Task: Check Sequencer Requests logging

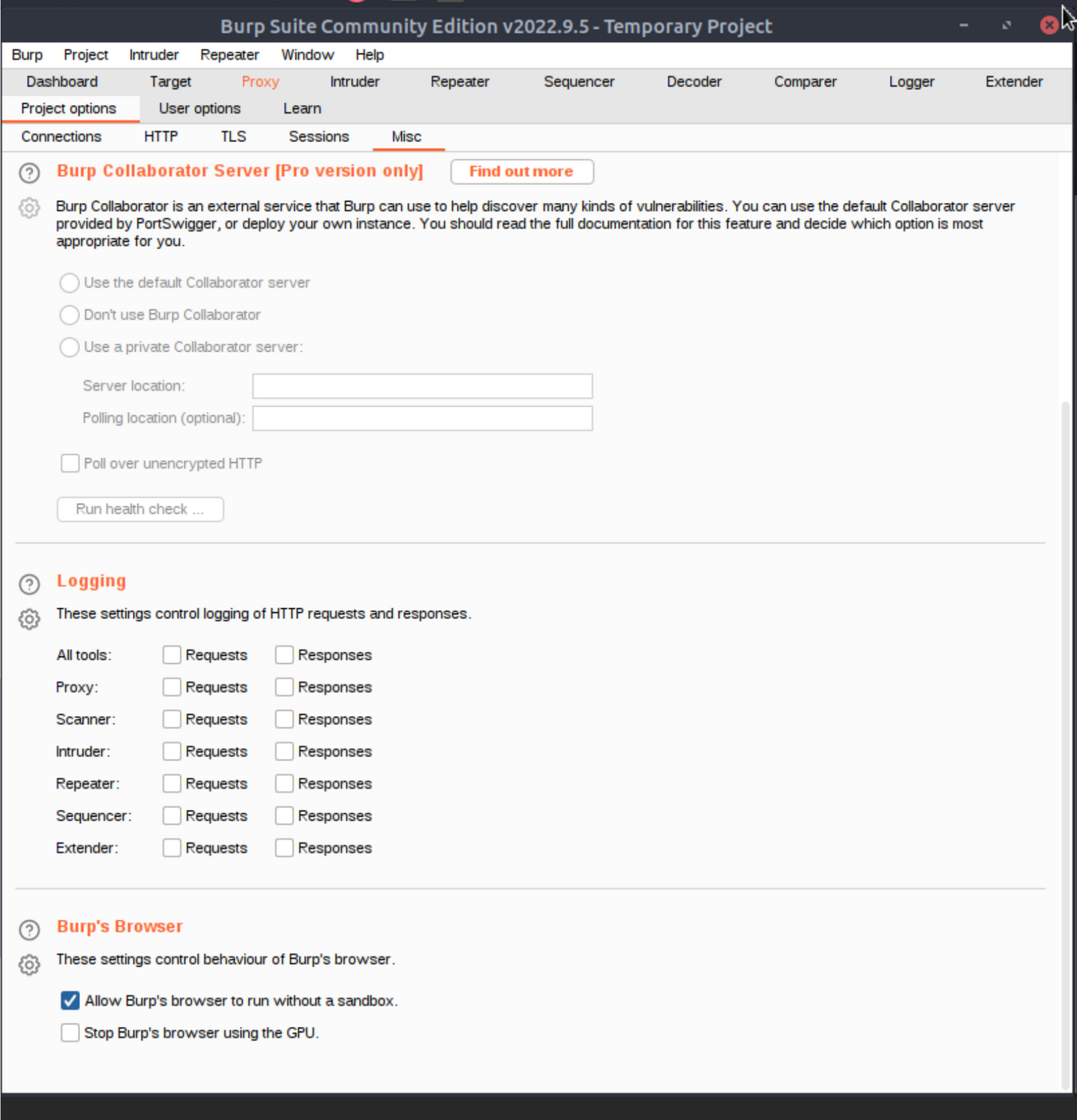Action: tap(171, 815)
